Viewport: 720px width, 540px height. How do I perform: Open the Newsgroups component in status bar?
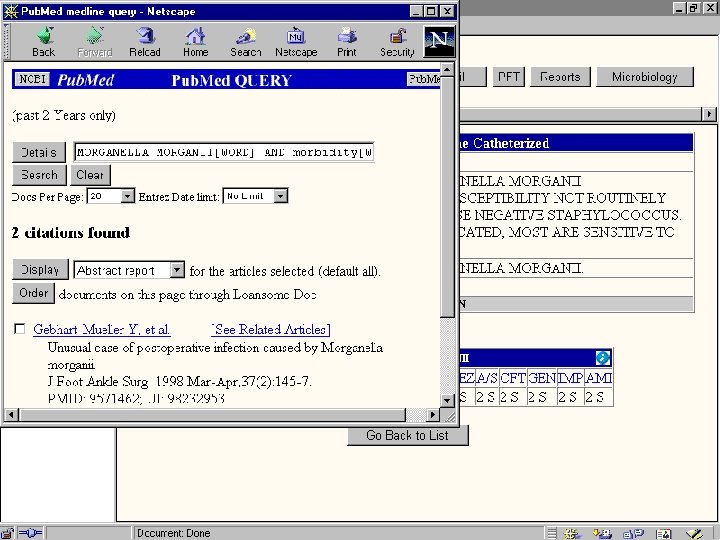(x=633, y=534)
